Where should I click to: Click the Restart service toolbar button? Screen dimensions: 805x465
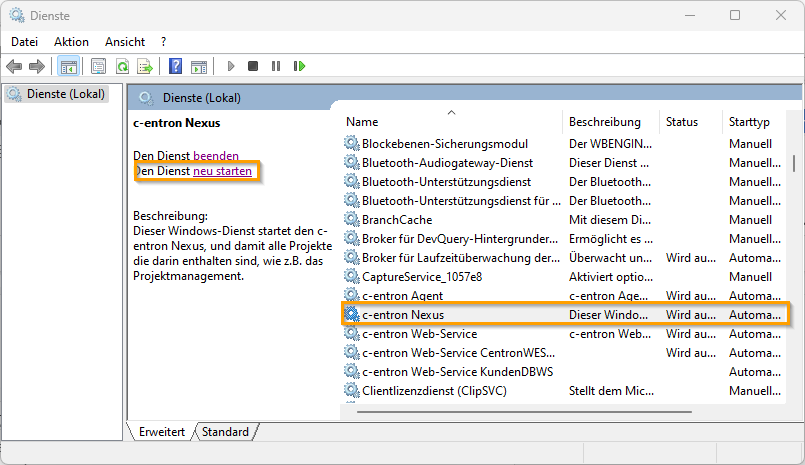coord(299,66)
